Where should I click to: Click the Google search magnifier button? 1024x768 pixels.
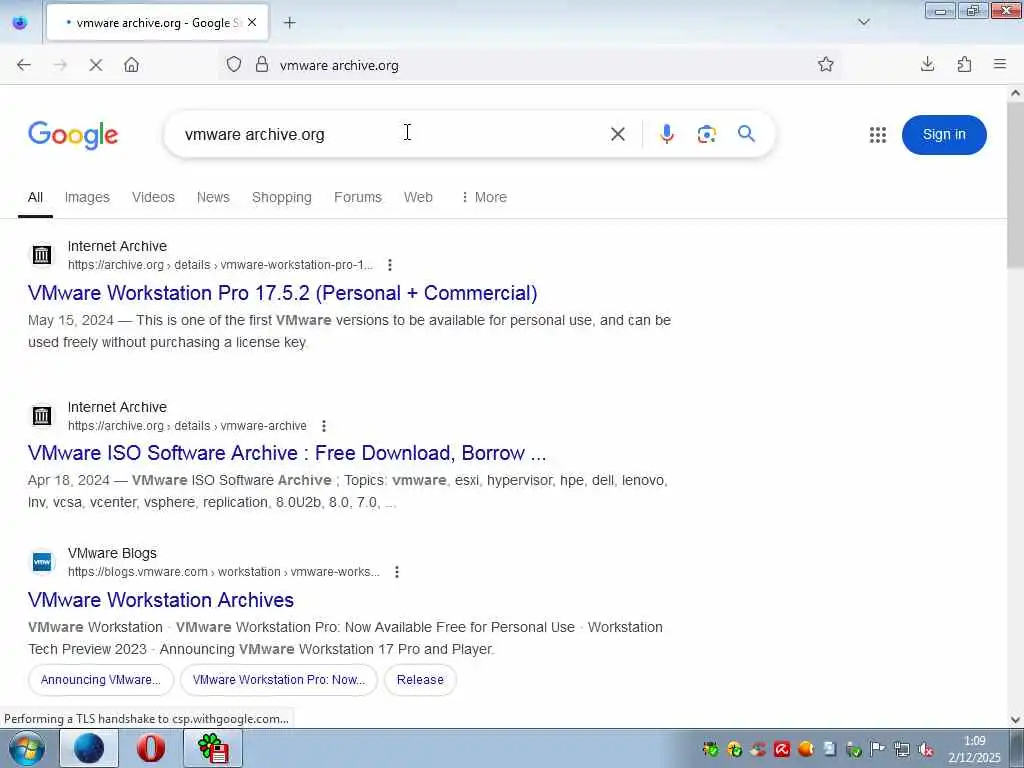pyautogui.click(x=746, y=134)
